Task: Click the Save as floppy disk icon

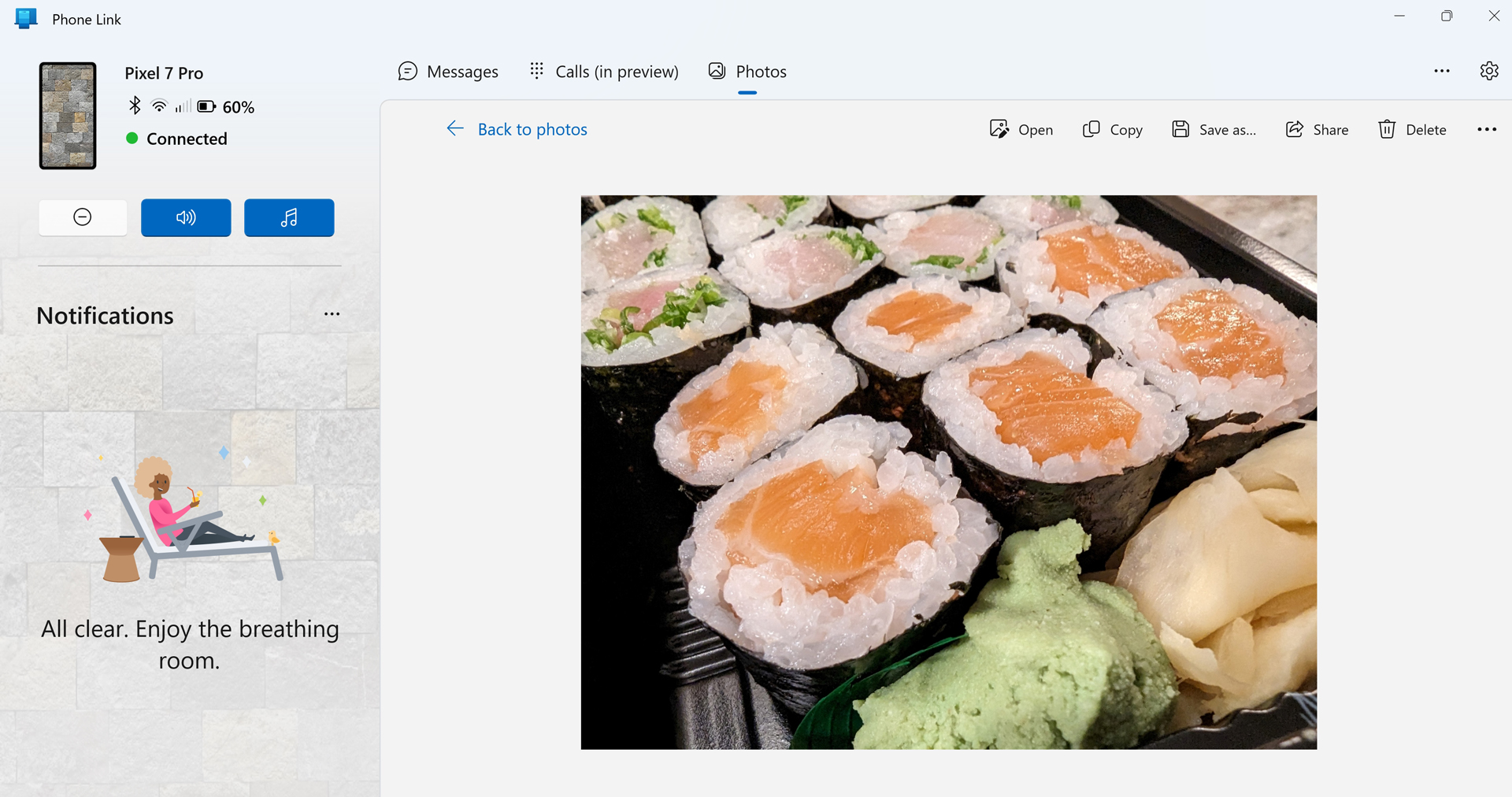Action: click(x=1180, y=129)
